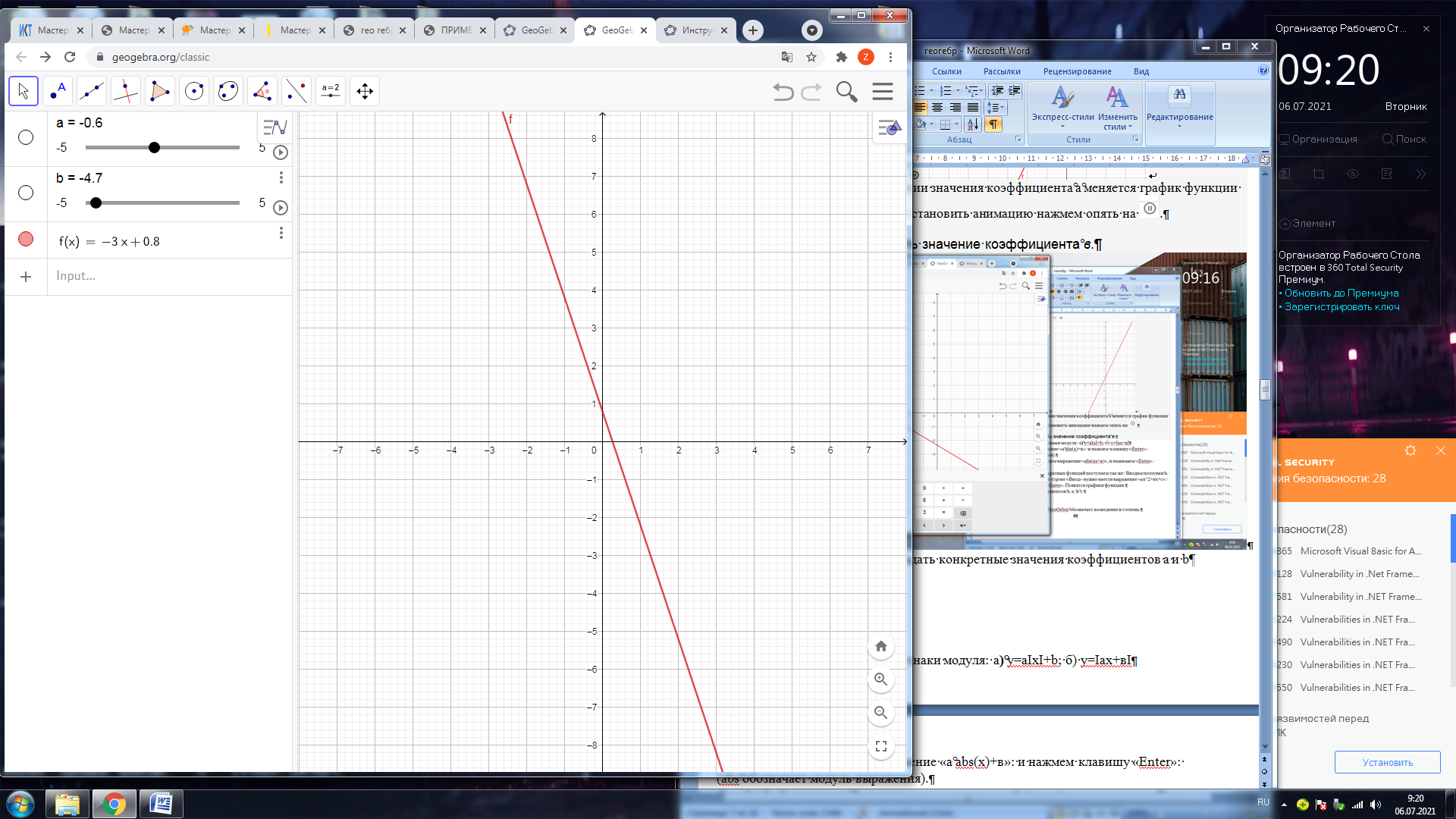Click the GeoGebra undo arrow
The height and width of the screenshot is (819, 1456).
click(783, 92)
